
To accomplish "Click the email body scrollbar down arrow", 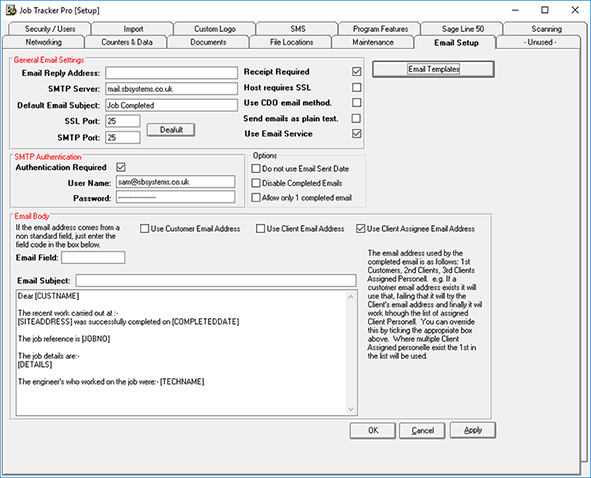I will [x=351, y=409].
